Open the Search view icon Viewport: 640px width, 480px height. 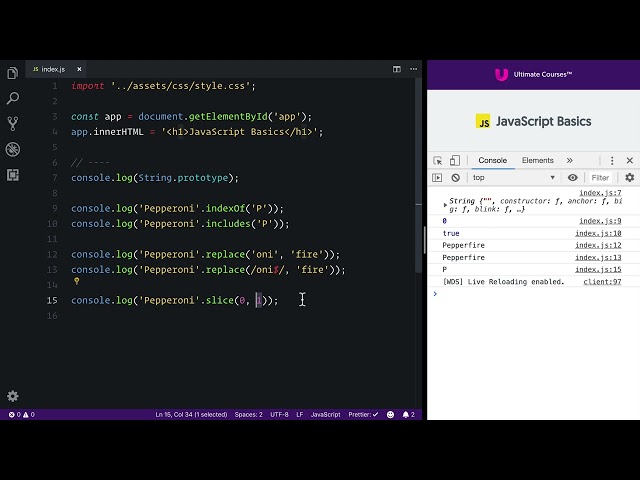[x=13, y=98]
